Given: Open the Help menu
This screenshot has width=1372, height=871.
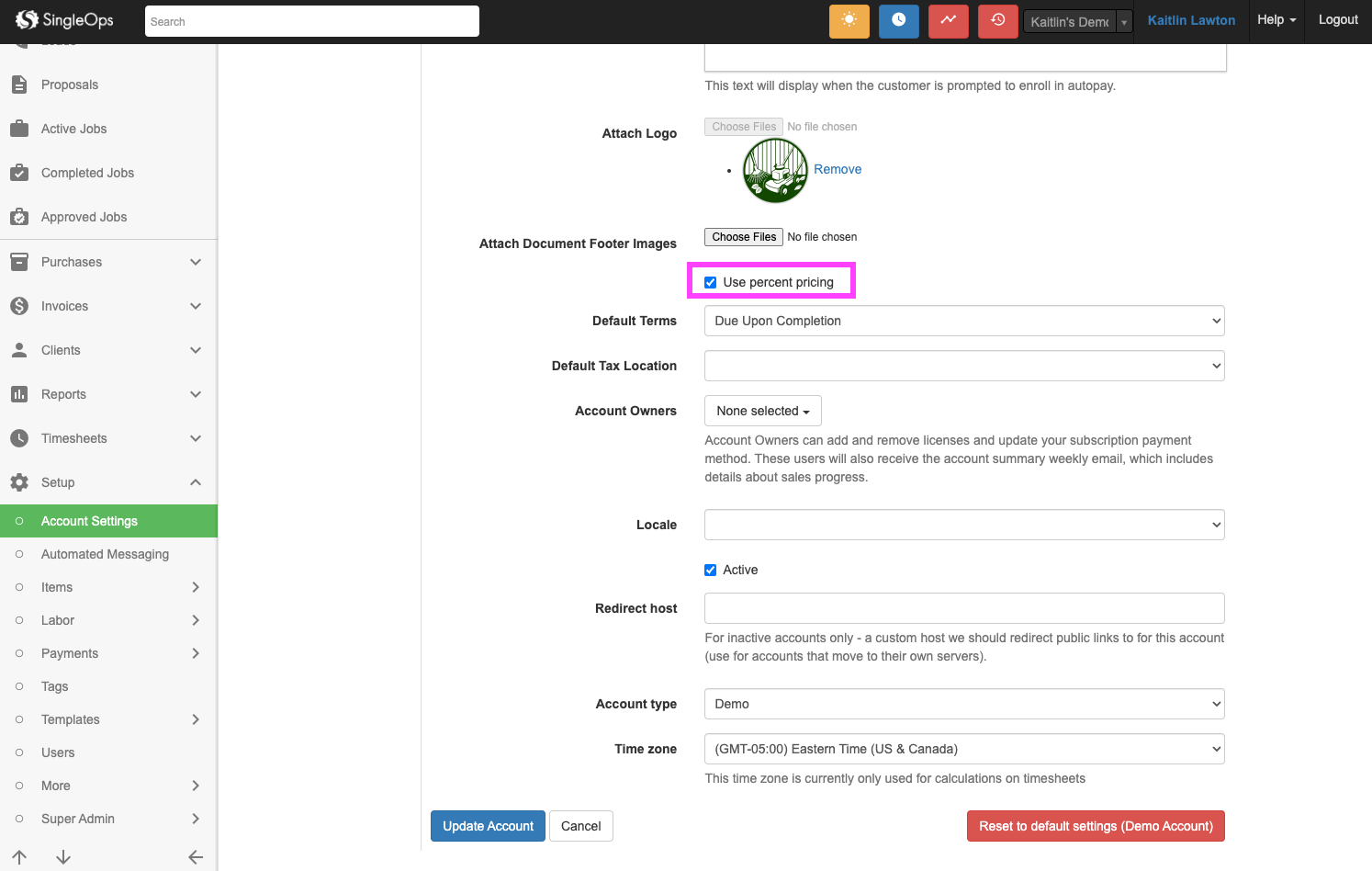Looking at the screenshot, I should (x=1276, y=20).
